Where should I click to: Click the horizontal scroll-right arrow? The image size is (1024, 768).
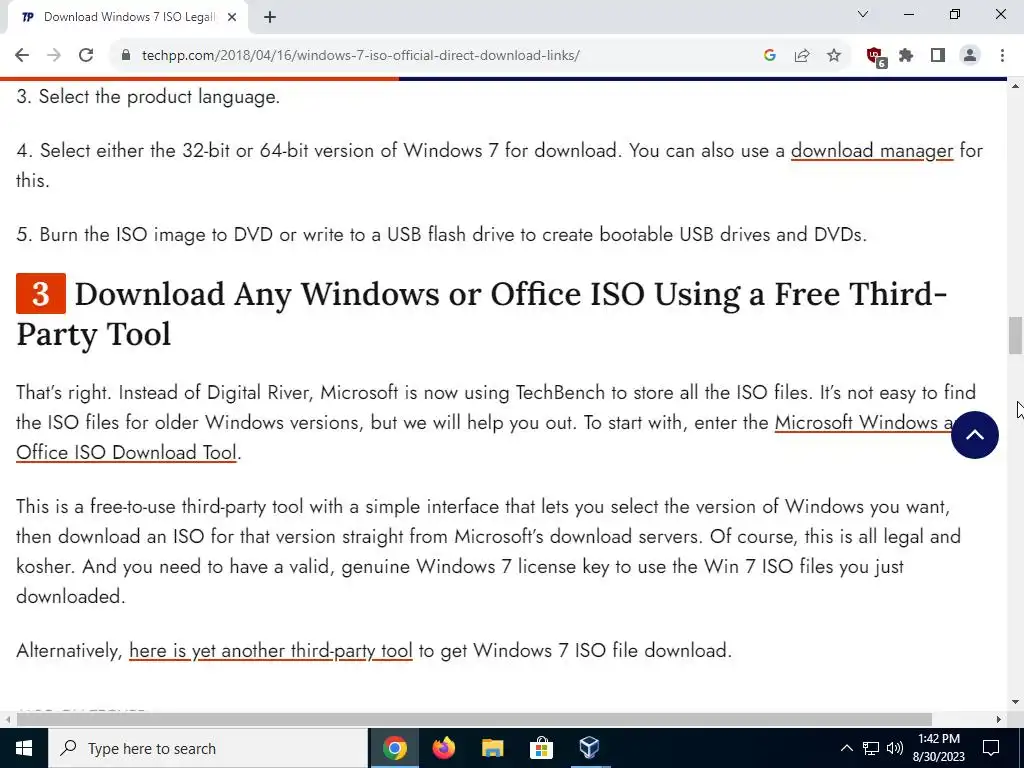click(x=999, y=720)
